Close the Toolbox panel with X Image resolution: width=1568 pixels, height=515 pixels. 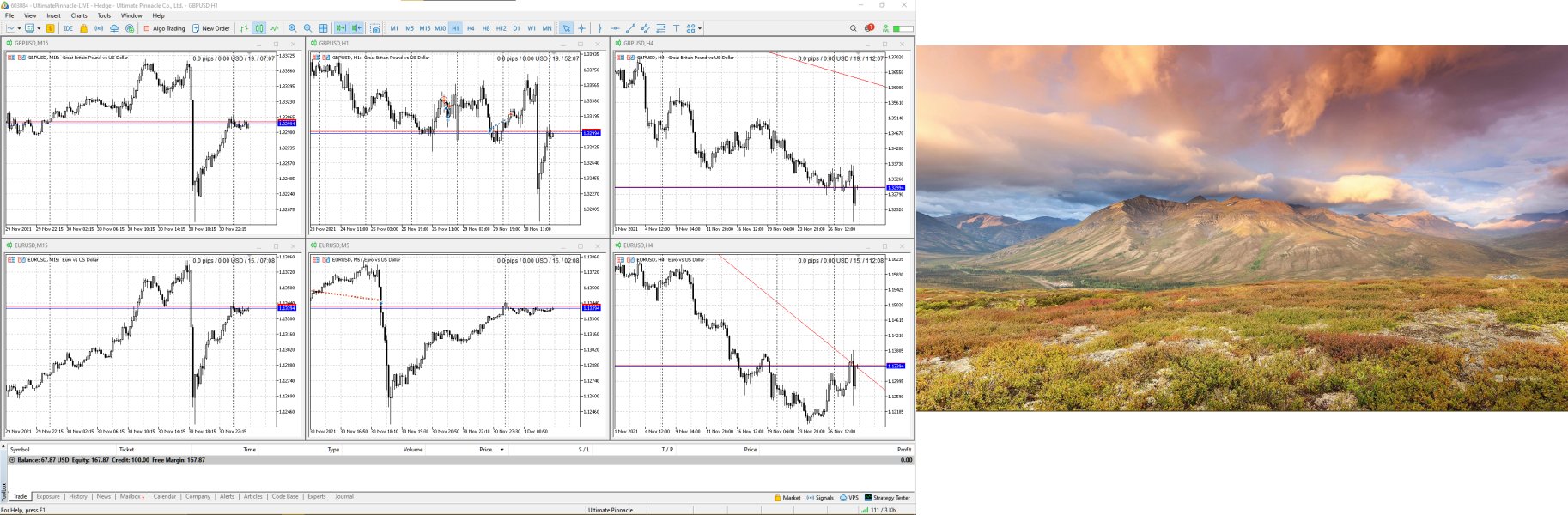pyautogui.click(x=3, y=446)
